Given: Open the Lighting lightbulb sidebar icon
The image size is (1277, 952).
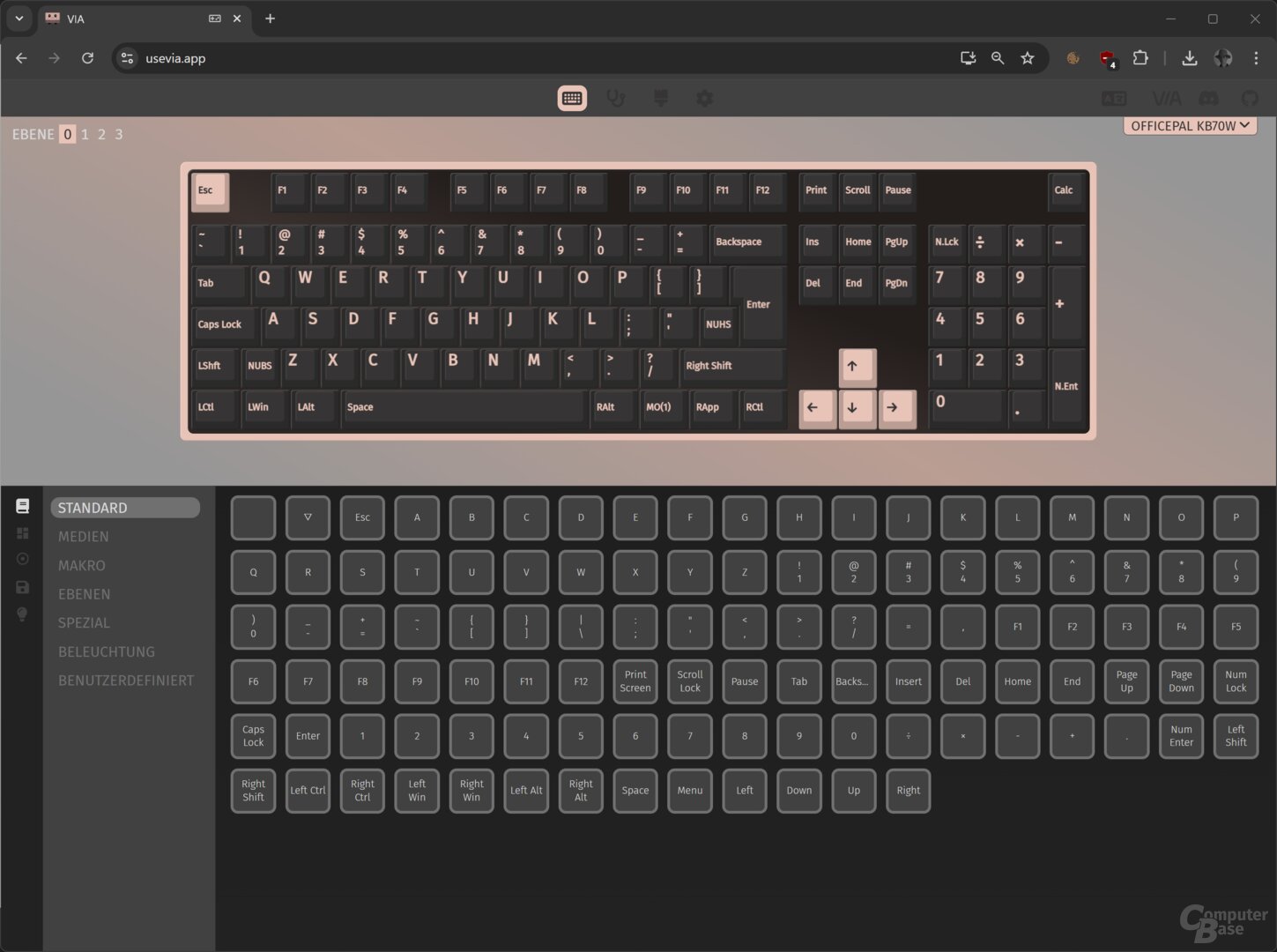Looking at the screenshot, I should (23, 614).
